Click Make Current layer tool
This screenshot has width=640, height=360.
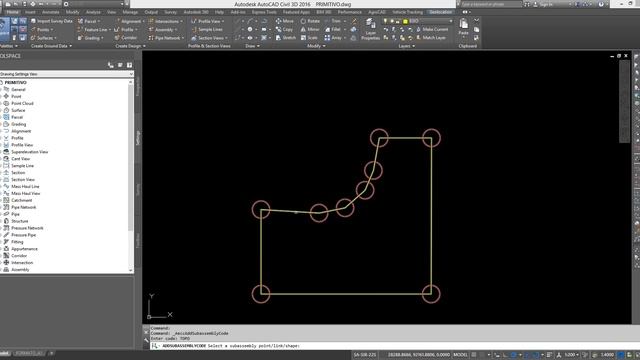click(432, 29)
